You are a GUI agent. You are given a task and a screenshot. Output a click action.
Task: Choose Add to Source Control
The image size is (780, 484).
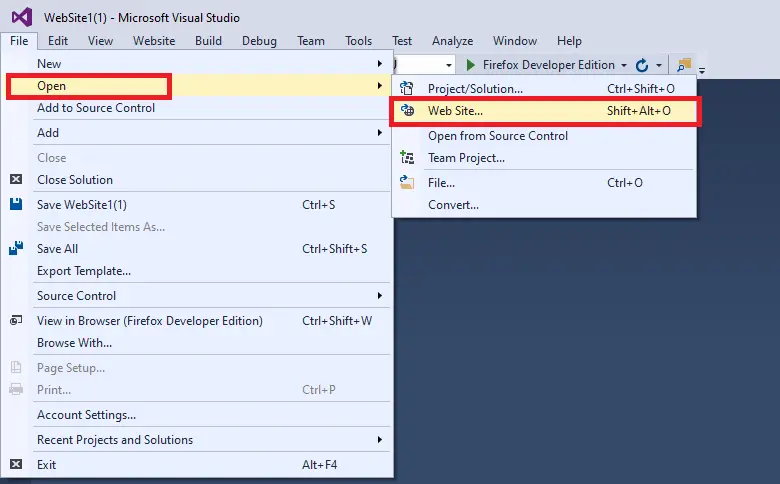(x=197, y=107)
